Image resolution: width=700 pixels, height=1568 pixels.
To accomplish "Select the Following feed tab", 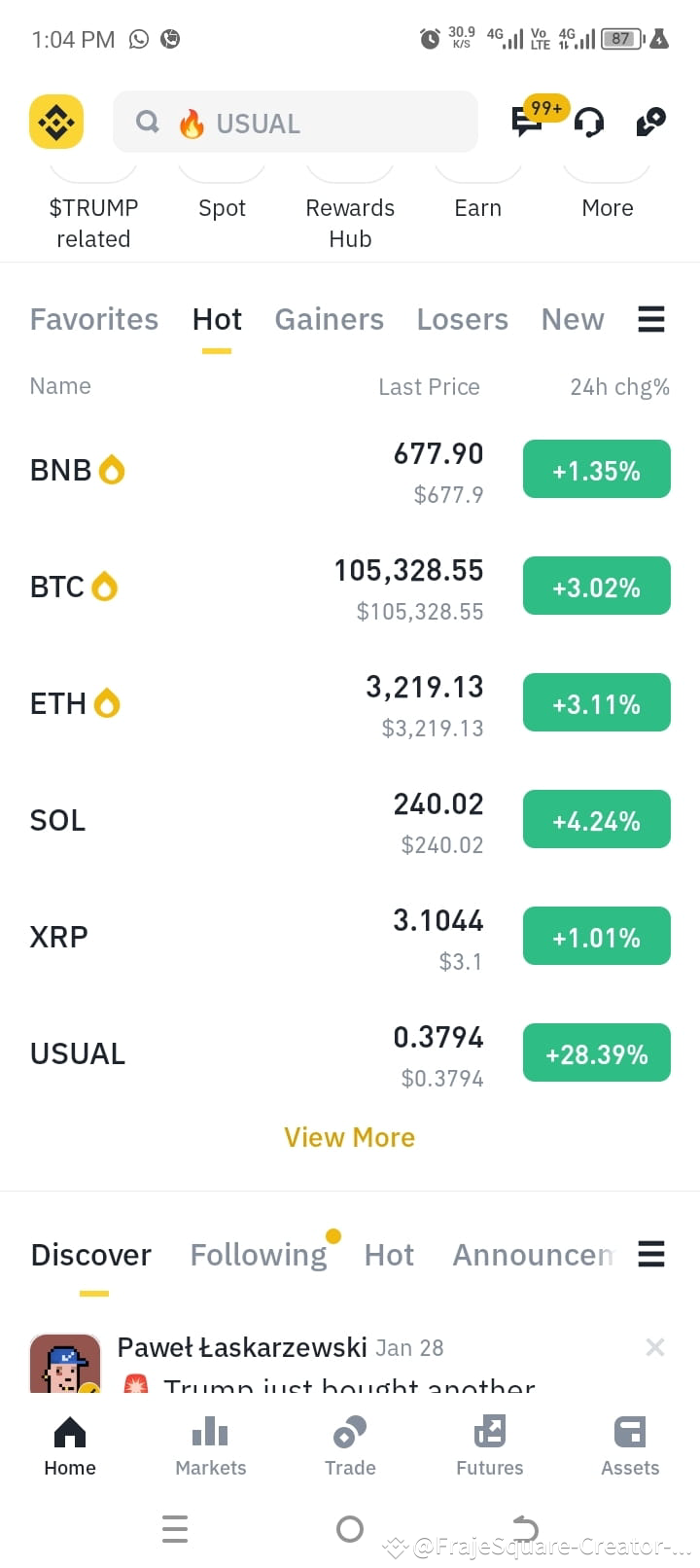I will (x=259, y=1255).
